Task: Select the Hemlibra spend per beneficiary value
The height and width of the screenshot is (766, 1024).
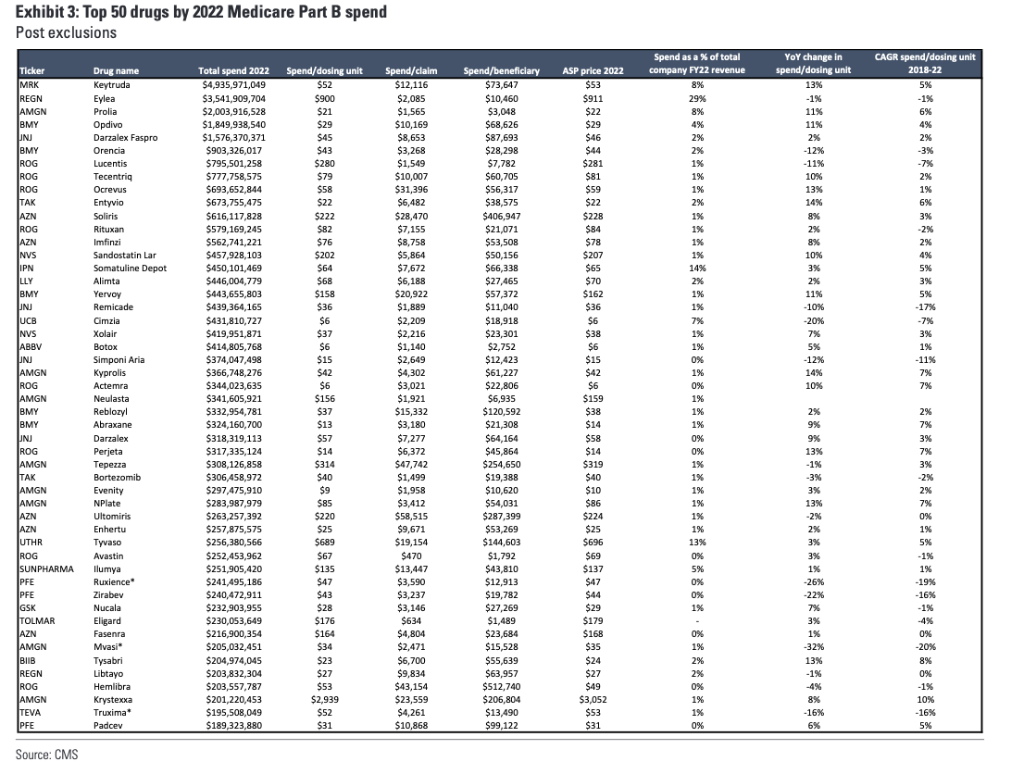Action: [502, 686]
